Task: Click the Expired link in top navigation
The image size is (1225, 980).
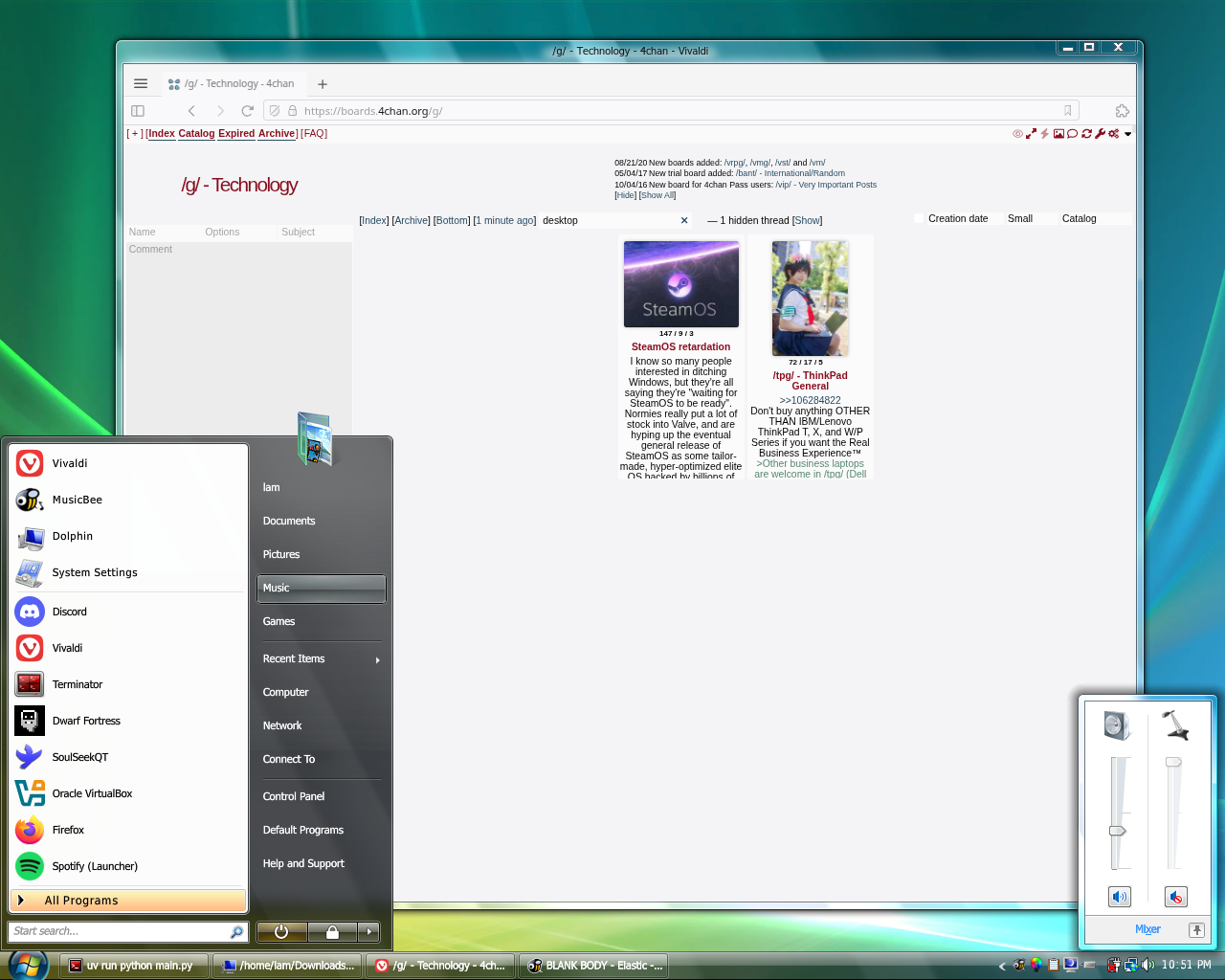Action: (x=236, y=134)
